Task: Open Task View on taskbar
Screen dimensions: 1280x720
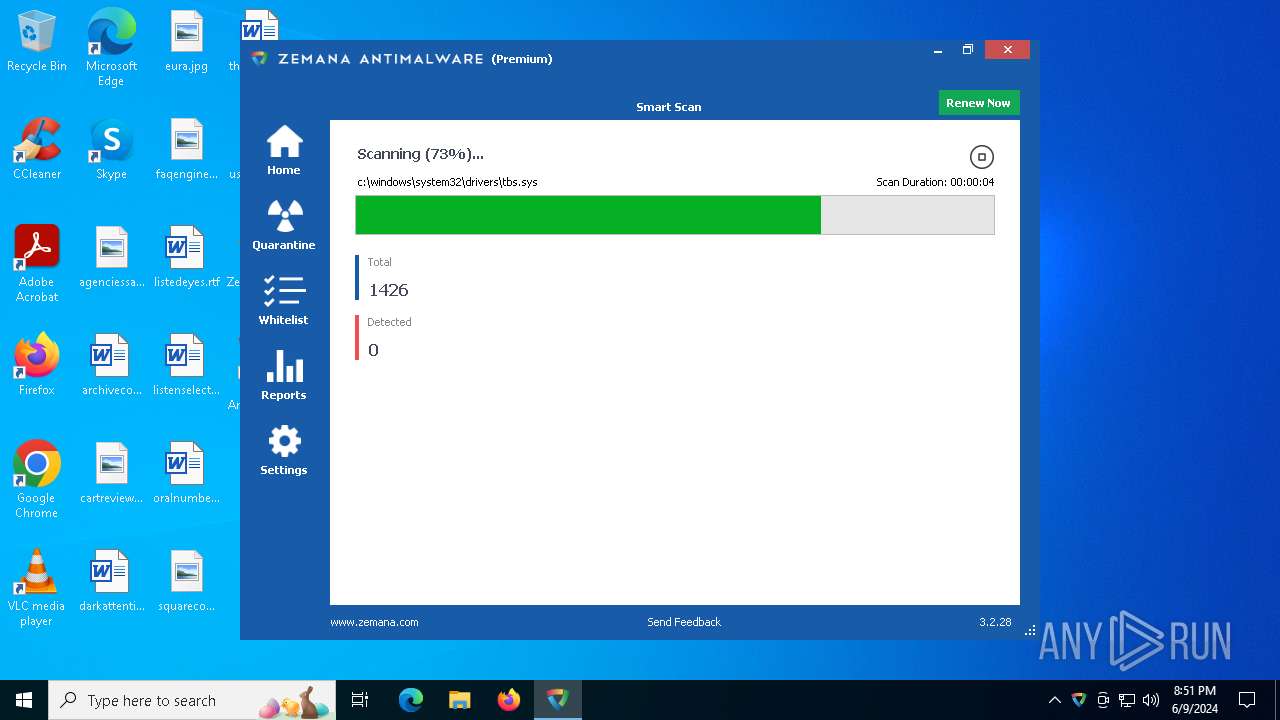Action: pyautogui.click(x=360, y=700)
